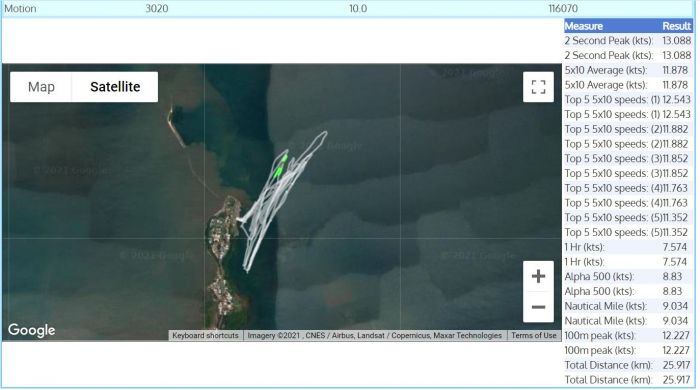Toggle fullscreen map view
The image size is (700, 390).
pyautogui.click(x=538, y=87)
